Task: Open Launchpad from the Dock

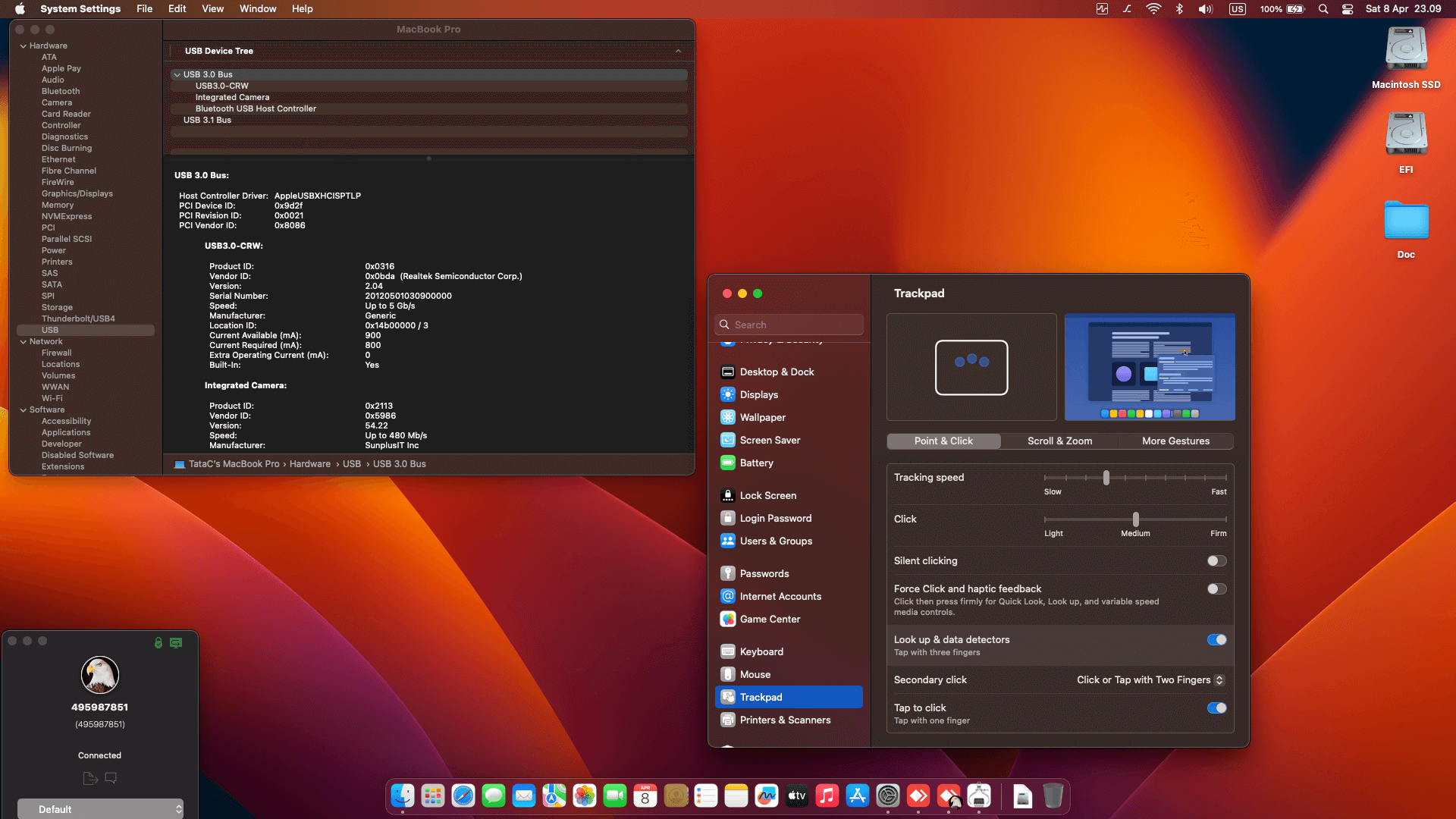Action: pyautogui.click(x=433, y=795)
